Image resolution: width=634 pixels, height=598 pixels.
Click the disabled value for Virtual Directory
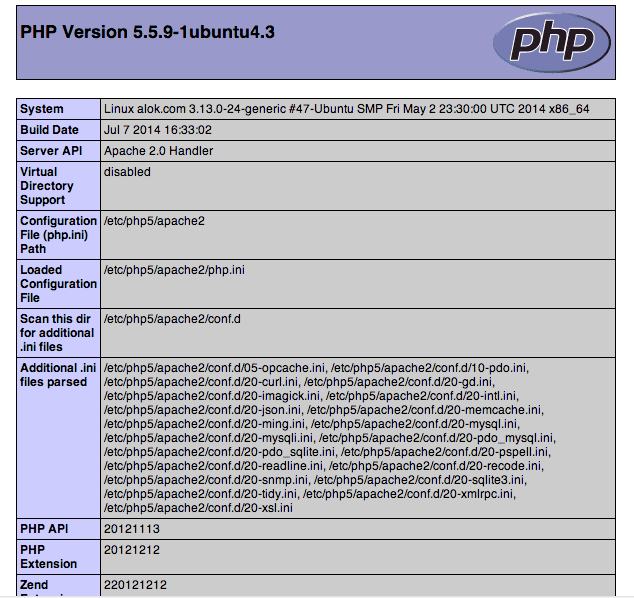(127, 172)
